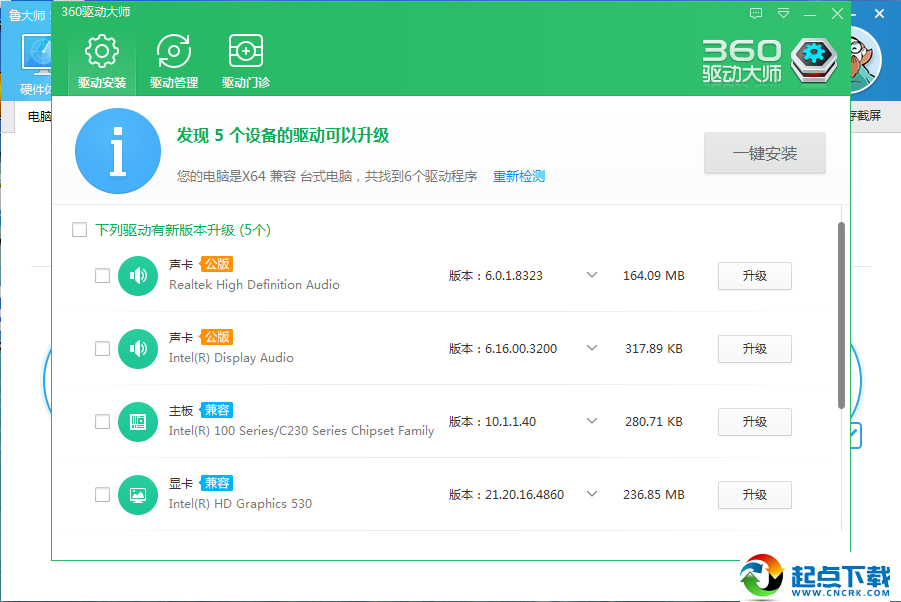The height and width of the screenshot is (602, 901).
Task: Select all drivers with 下列驱动有新版本升级 checkbox
Action: coord(80,230)
